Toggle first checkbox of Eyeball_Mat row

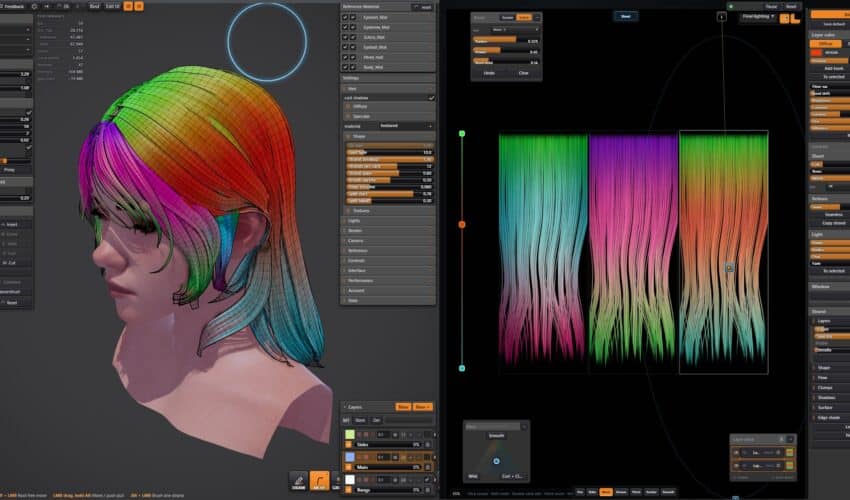(345, 47)
